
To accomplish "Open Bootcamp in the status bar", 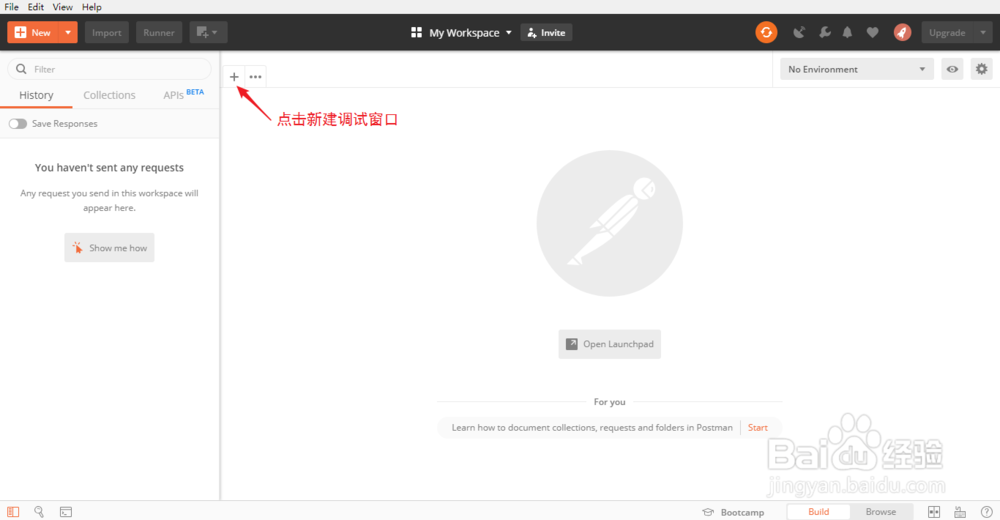I will click(x=733, y=512).
